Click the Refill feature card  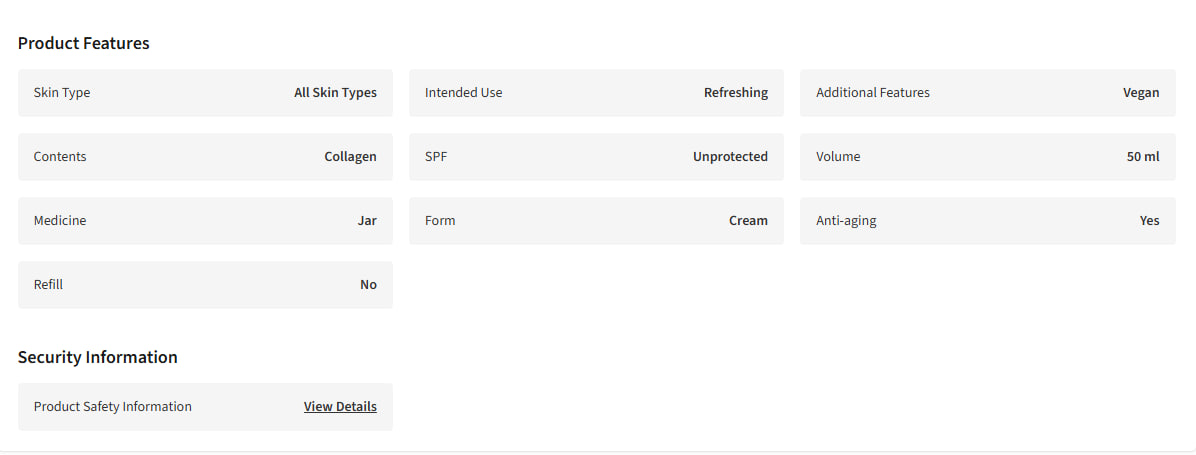(205, 285)
